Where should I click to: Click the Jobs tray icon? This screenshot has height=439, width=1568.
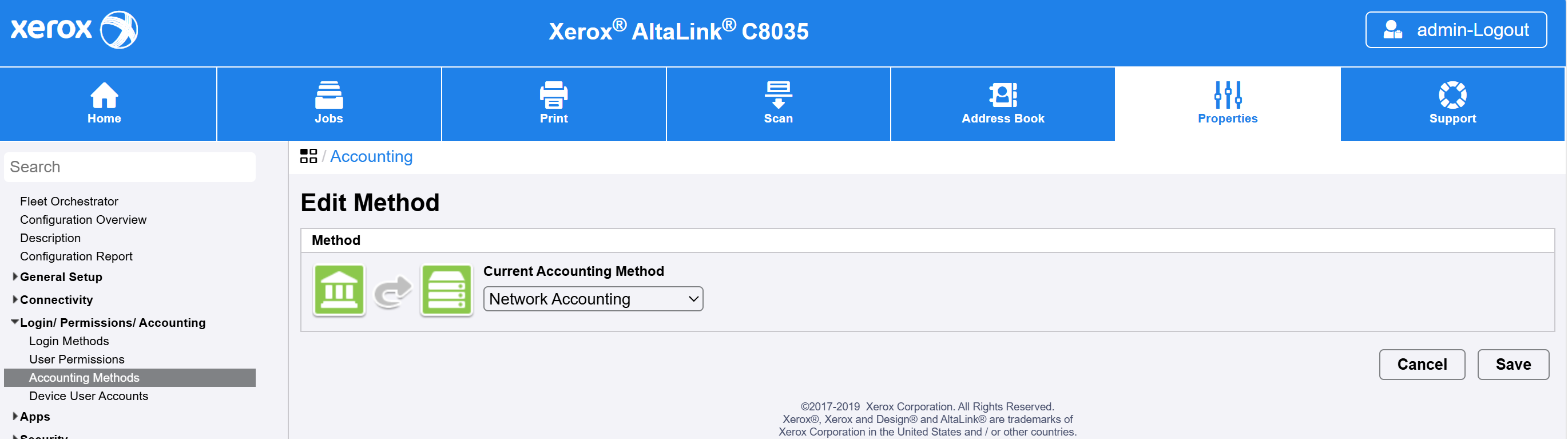[x=329, y=95]
